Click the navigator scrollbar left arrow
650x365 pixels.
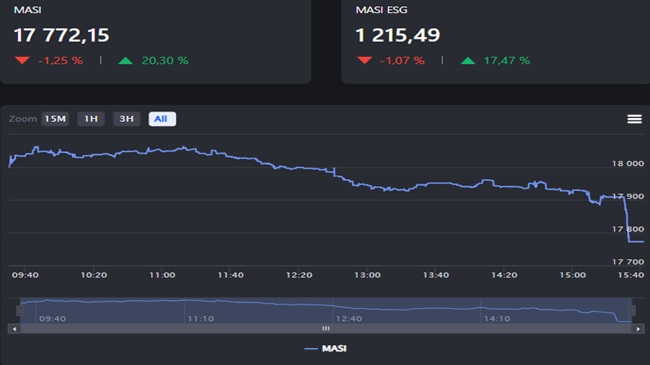pos(14,329)
